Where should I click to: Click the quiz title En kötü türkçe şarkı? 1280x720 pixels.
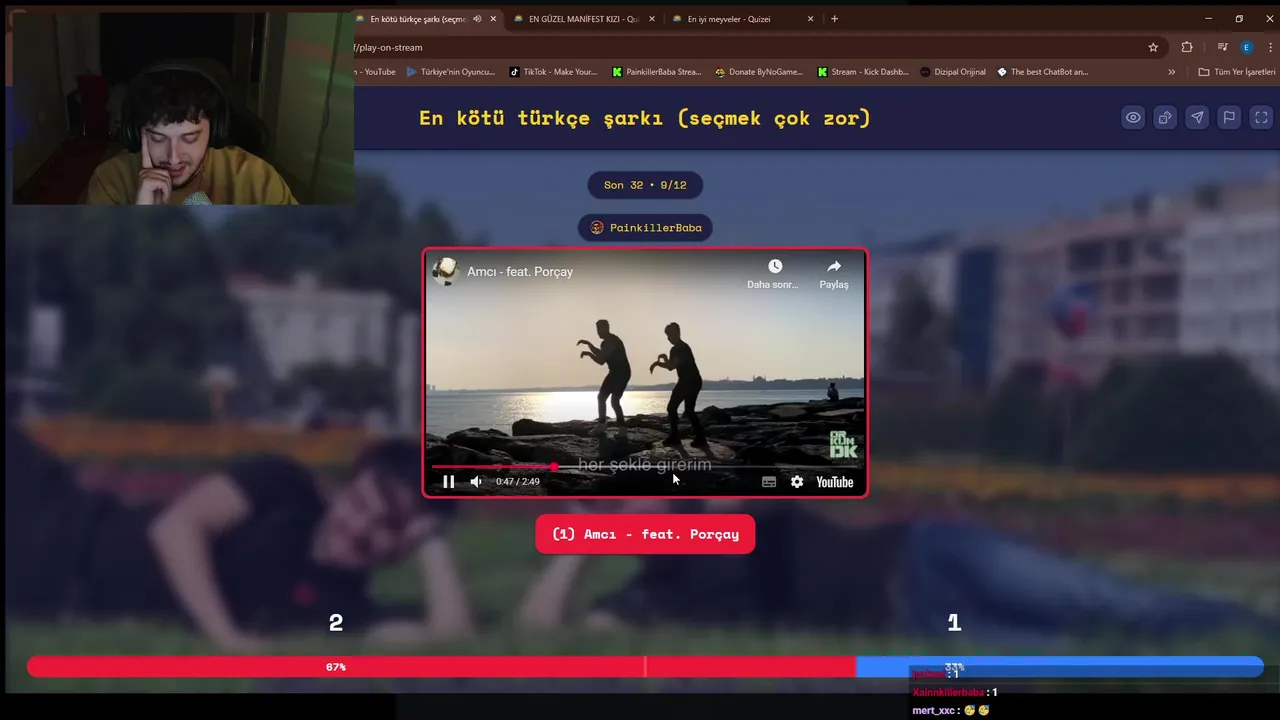645,118
